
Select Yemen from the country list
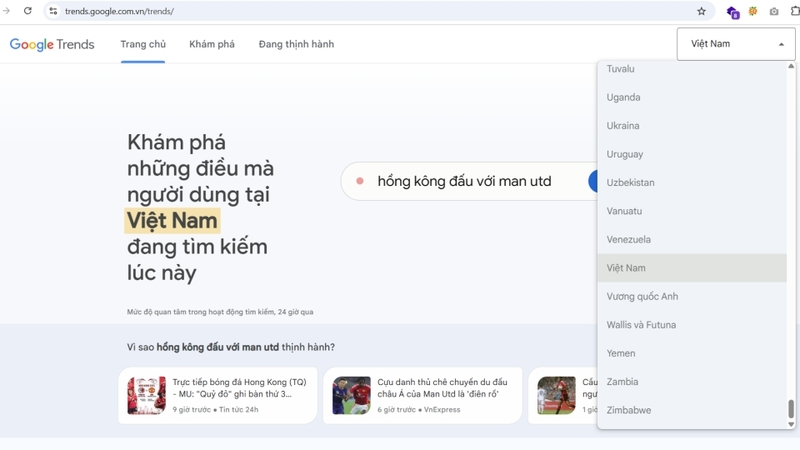[692, 353]
